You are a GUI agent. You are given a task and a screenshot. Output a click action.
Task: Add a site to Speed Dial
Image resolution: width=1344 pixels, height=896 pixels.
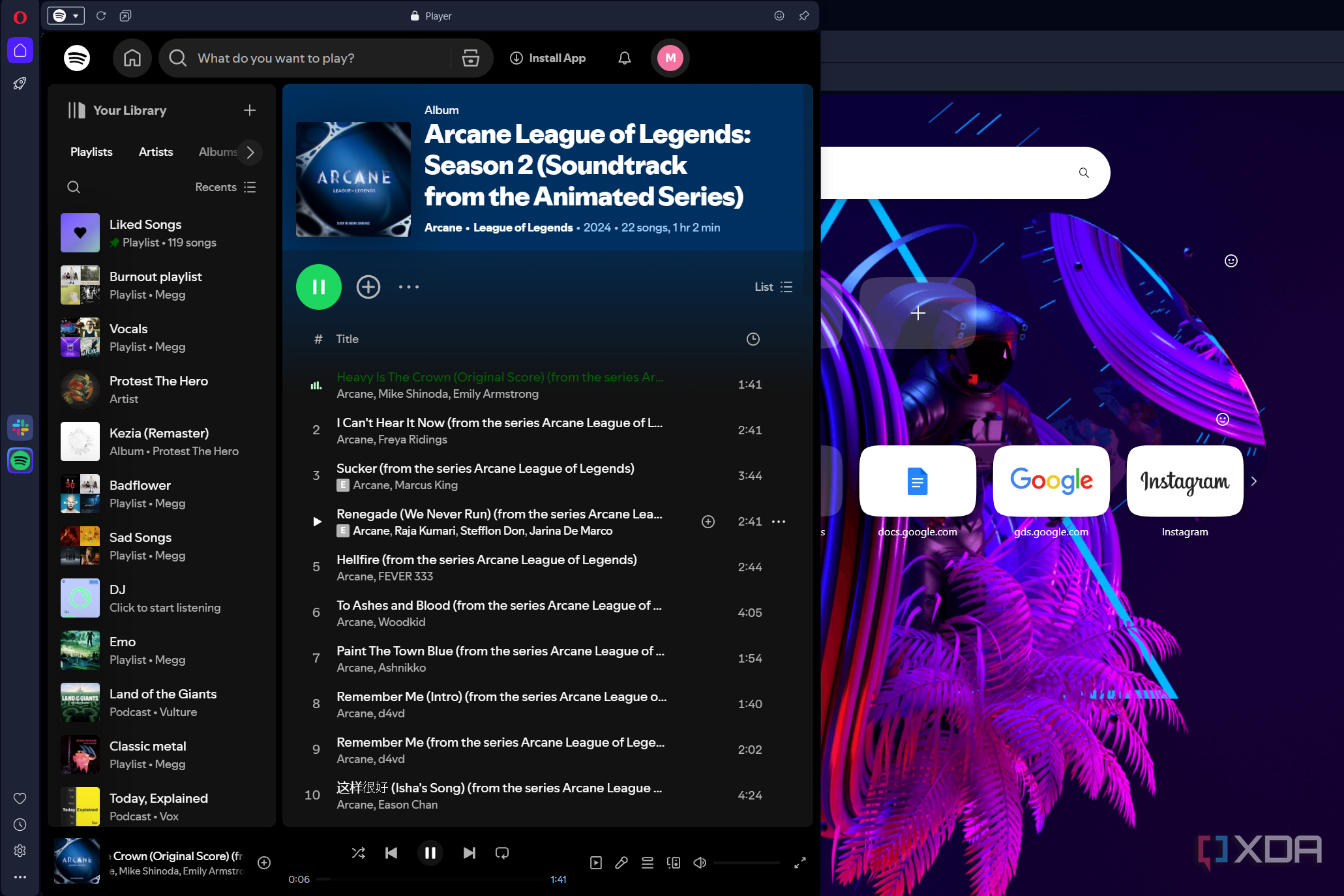pyautogui.click(x=918, y=313)
